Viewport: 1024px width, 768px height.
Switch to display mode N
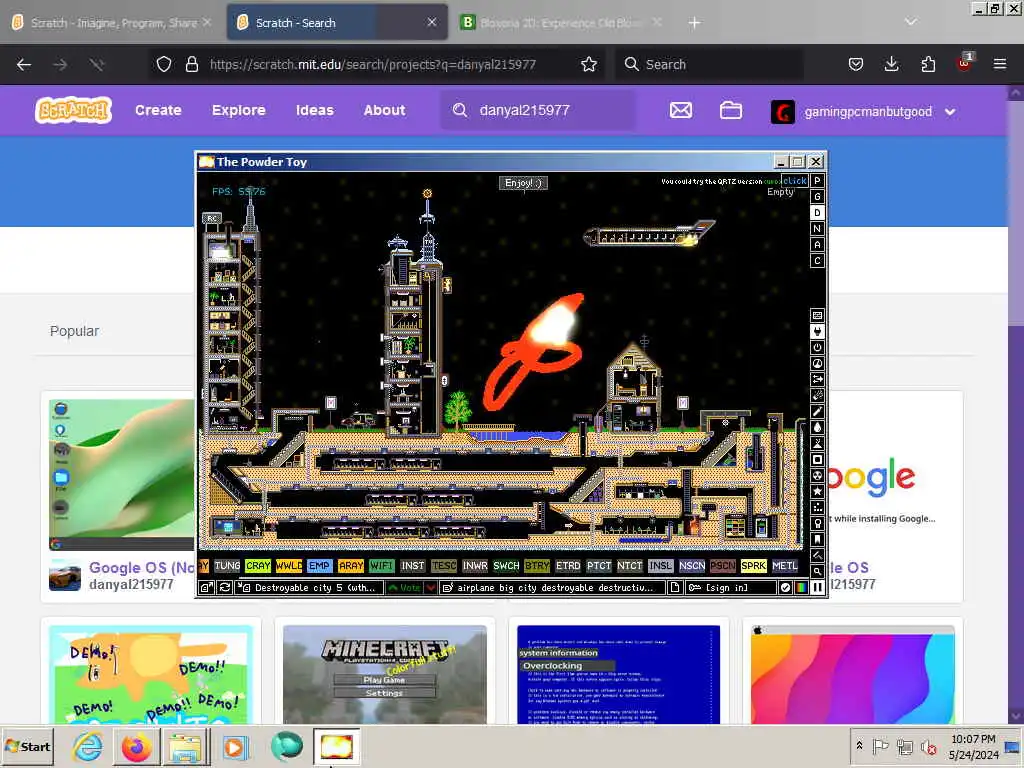817,229
